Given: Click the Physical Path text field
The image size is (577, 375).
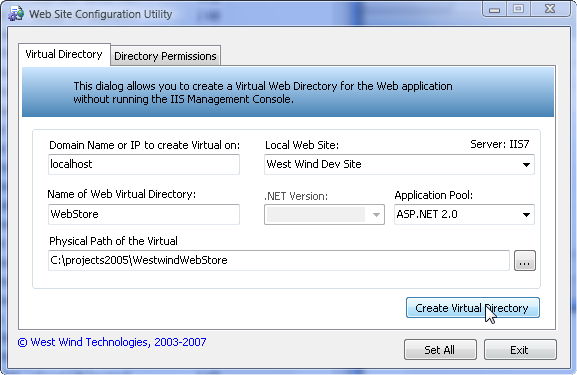Looking at the screenshot, I should 279,261.
